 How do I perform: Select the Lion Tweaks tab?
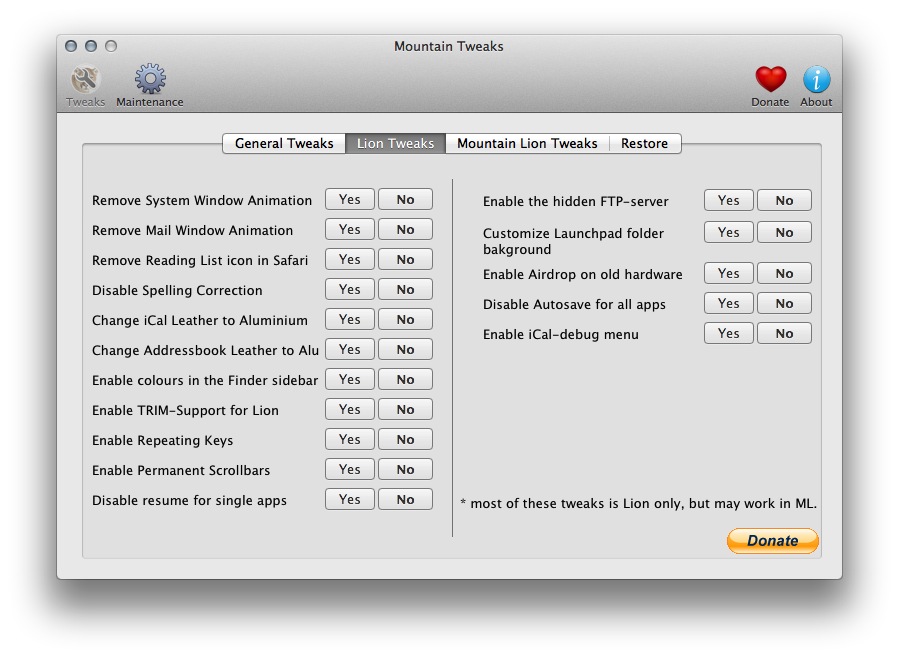pyautogui.click(x=395, y=143)
